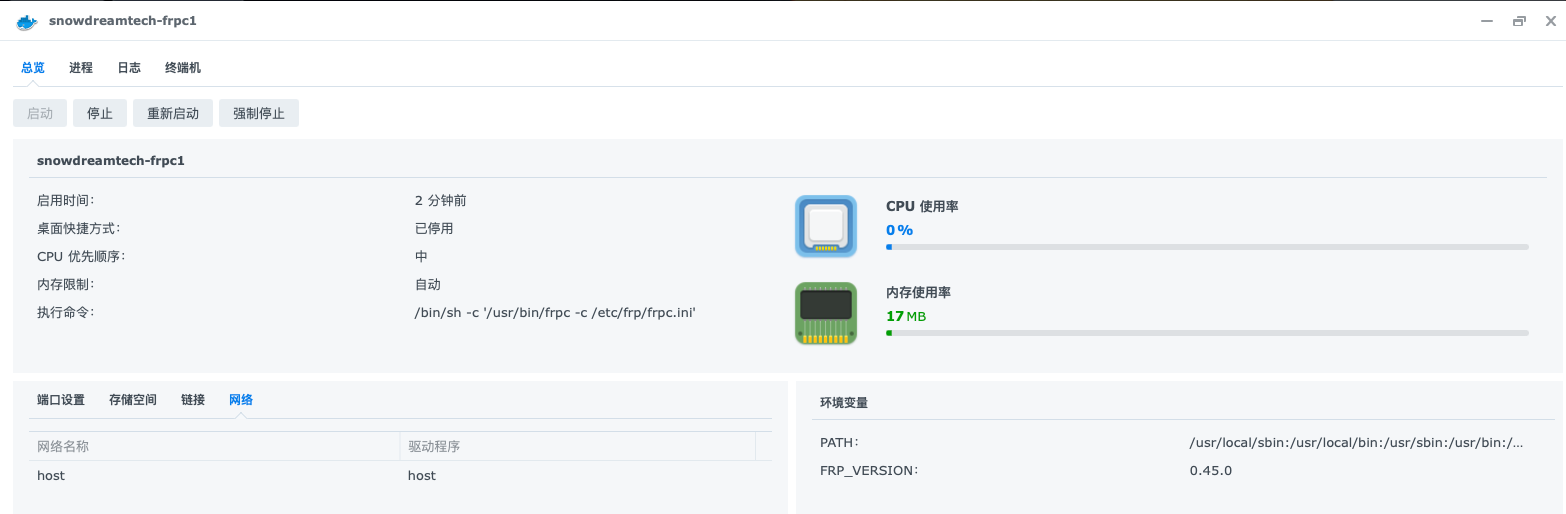The width and height of the screenshot is (1566, 514).
Task: Select the 总览 tab
Action: (33, 68)
